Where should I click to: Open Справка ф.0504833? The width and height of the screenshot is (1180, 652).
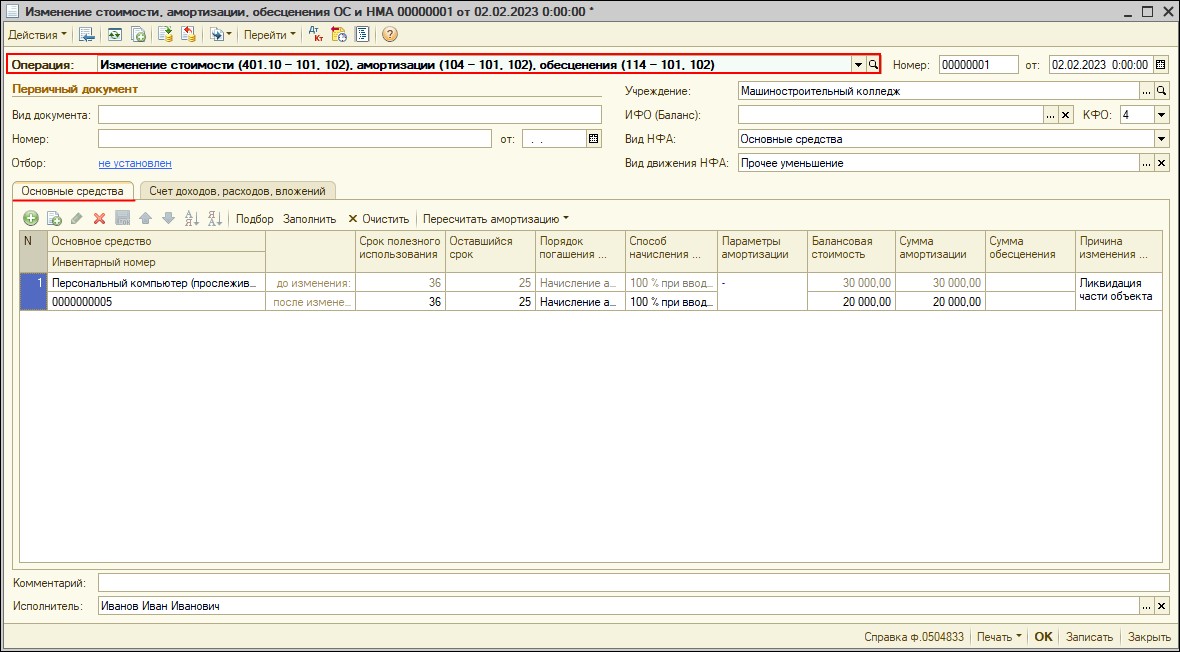(914, 637)
